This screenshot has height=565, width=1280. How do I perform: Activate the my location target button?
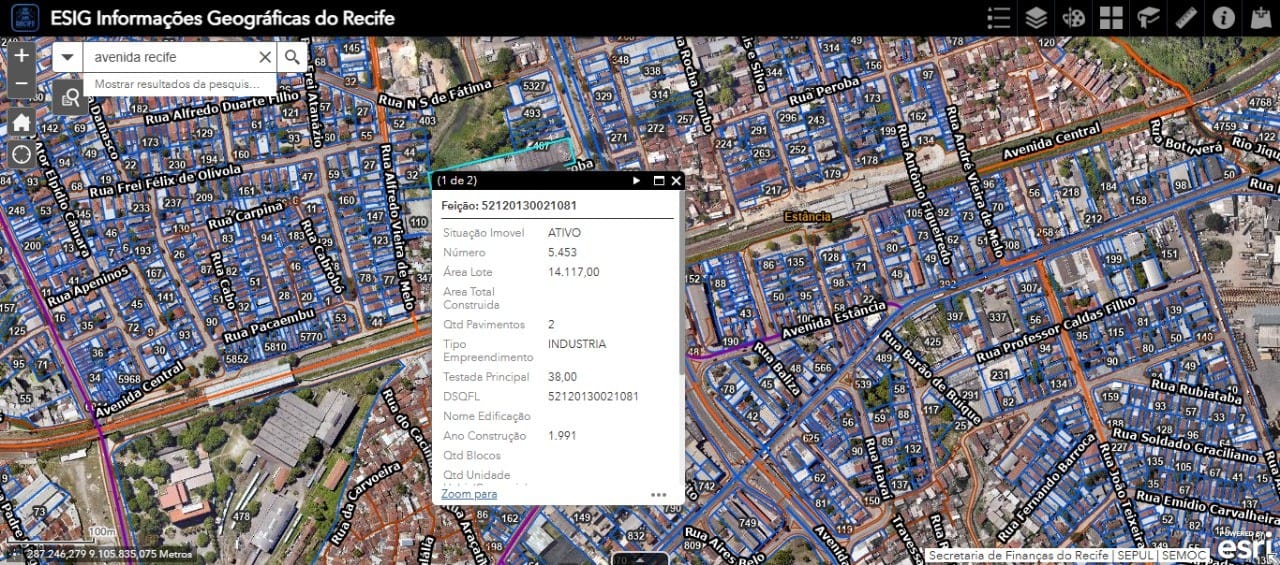tap(21, 155)
